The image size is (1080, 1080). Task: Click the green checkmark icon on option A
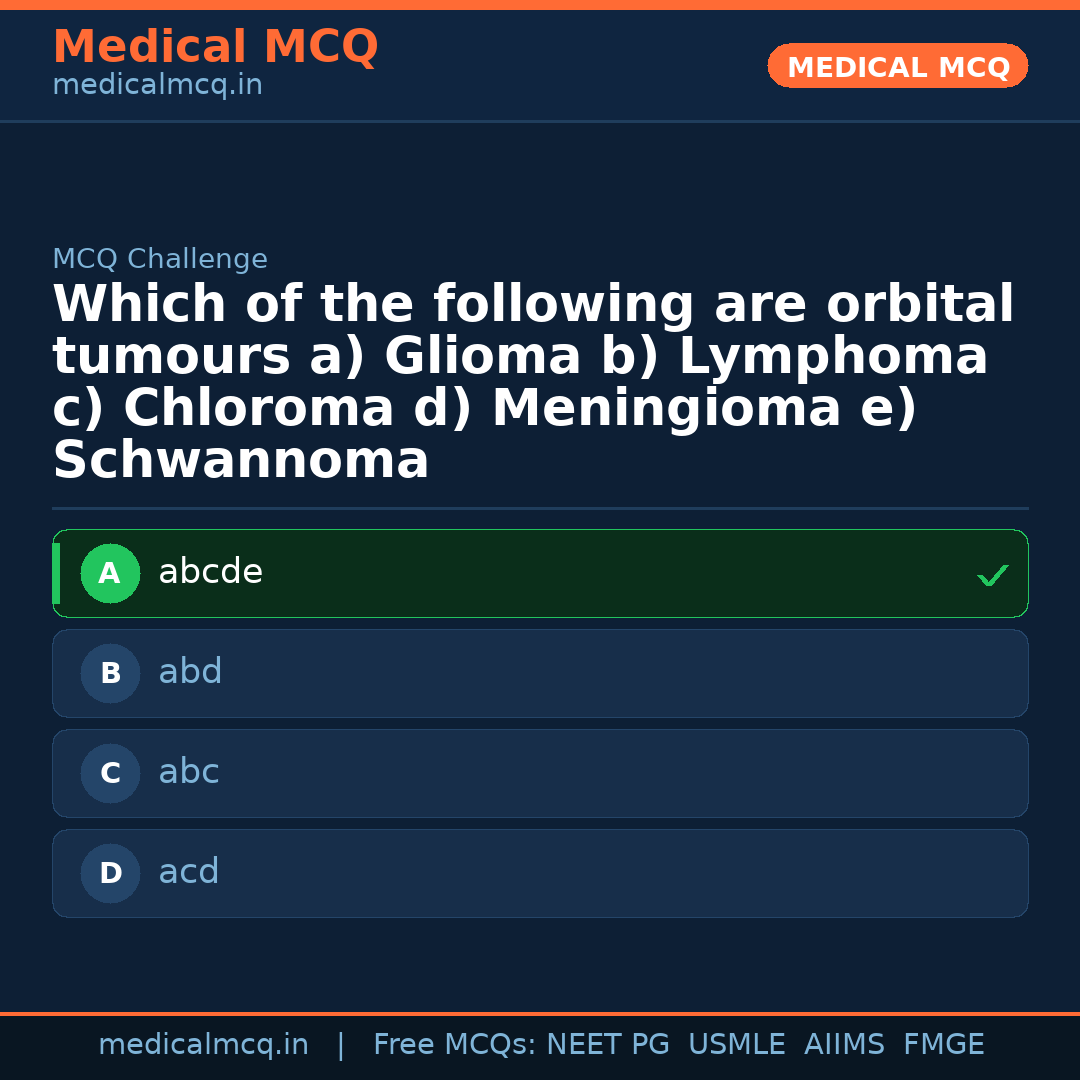click(x=992, y=575)
